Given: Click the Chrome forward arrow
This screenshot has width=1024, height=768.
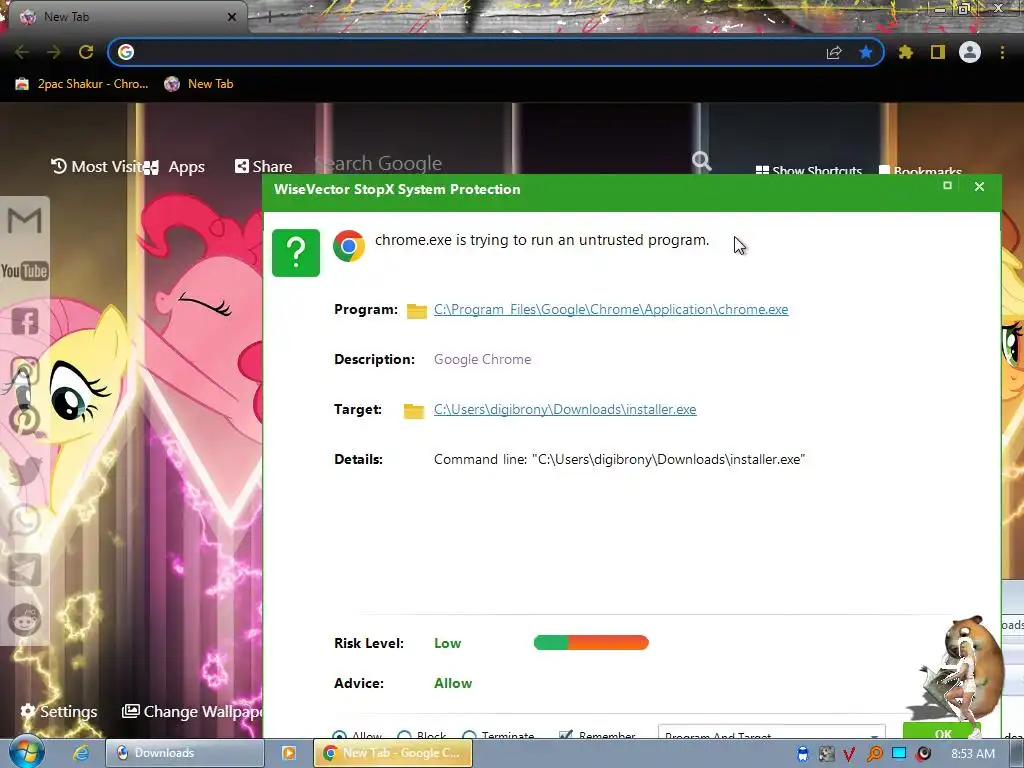Looking at the screenshot, I should coord(54,52).
